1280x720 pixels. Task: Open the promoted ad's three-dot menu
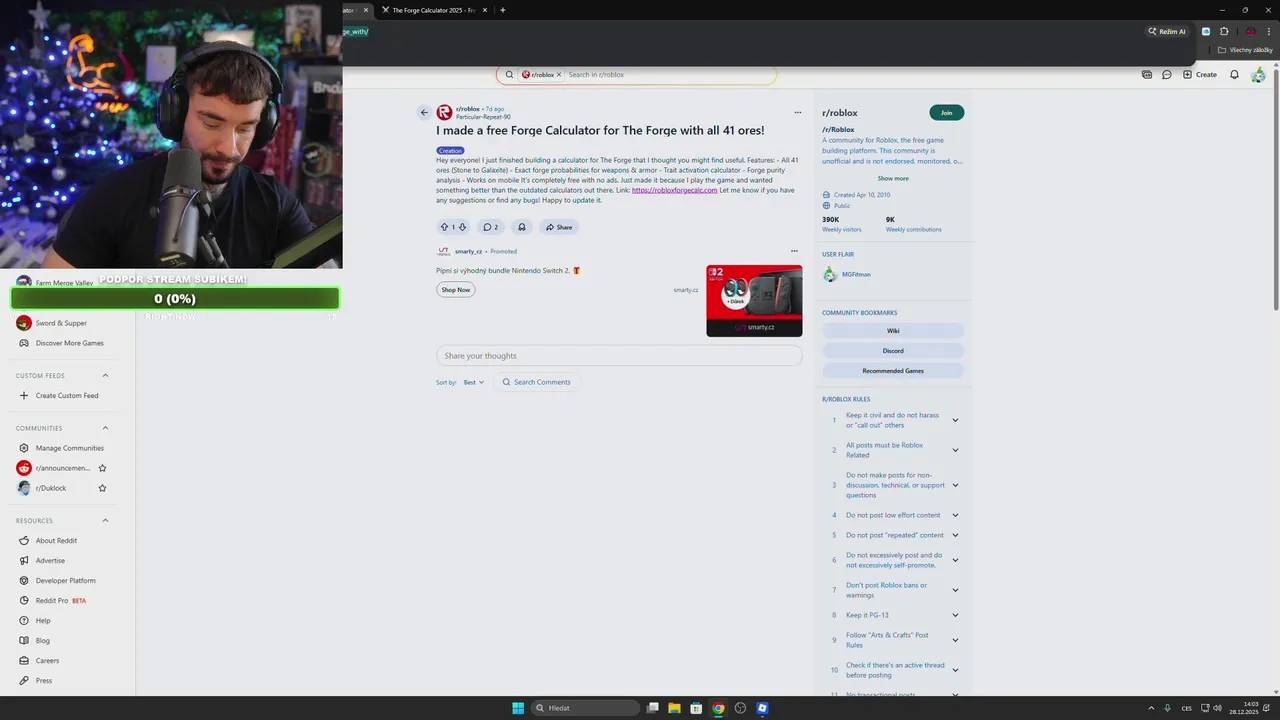tap(794, 251)
